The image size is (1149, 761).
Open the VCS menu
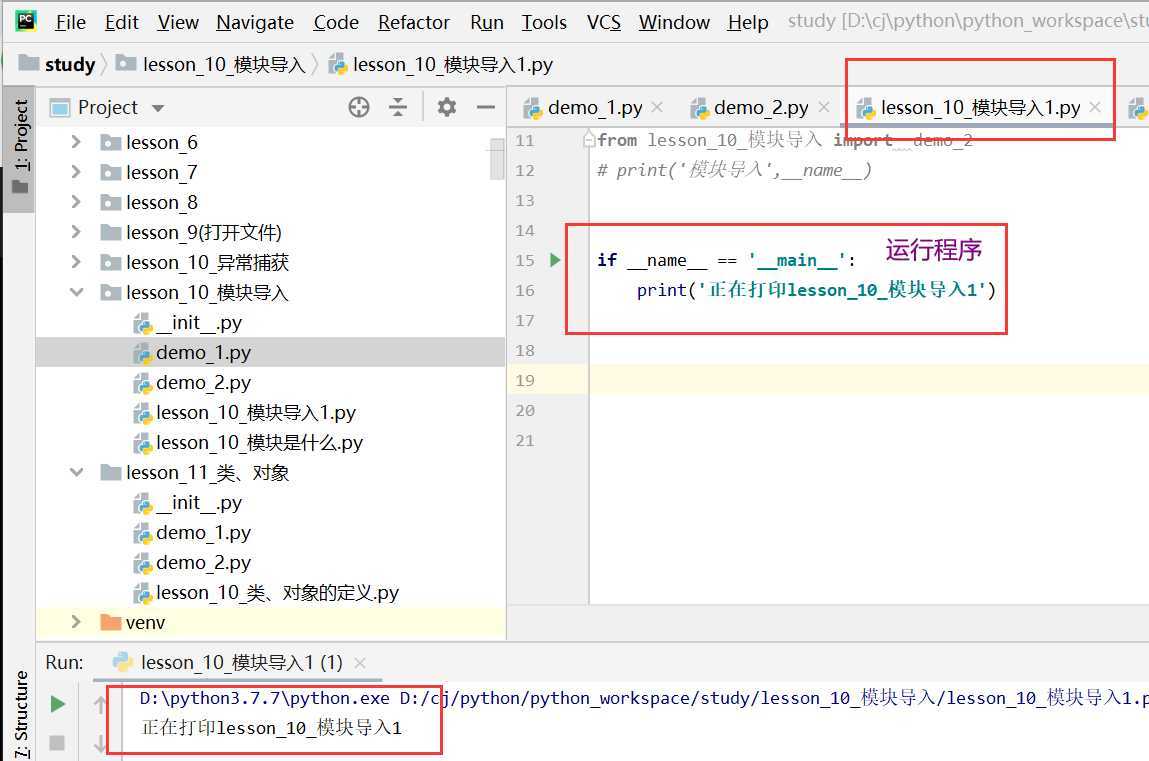point(604,23)
